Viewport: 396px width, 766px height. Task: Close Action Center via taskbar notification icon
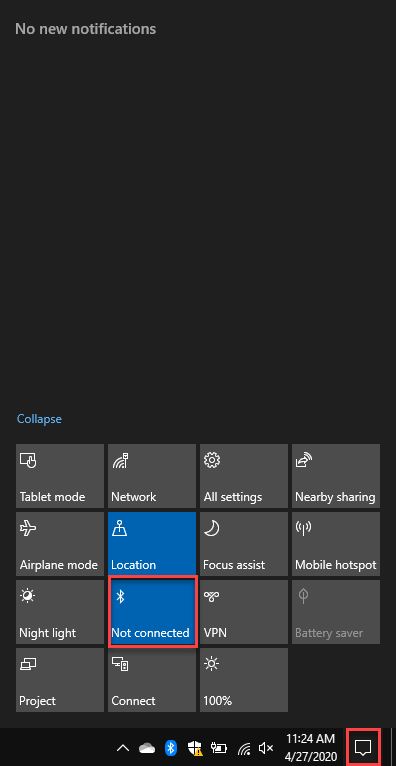point(363,747)
